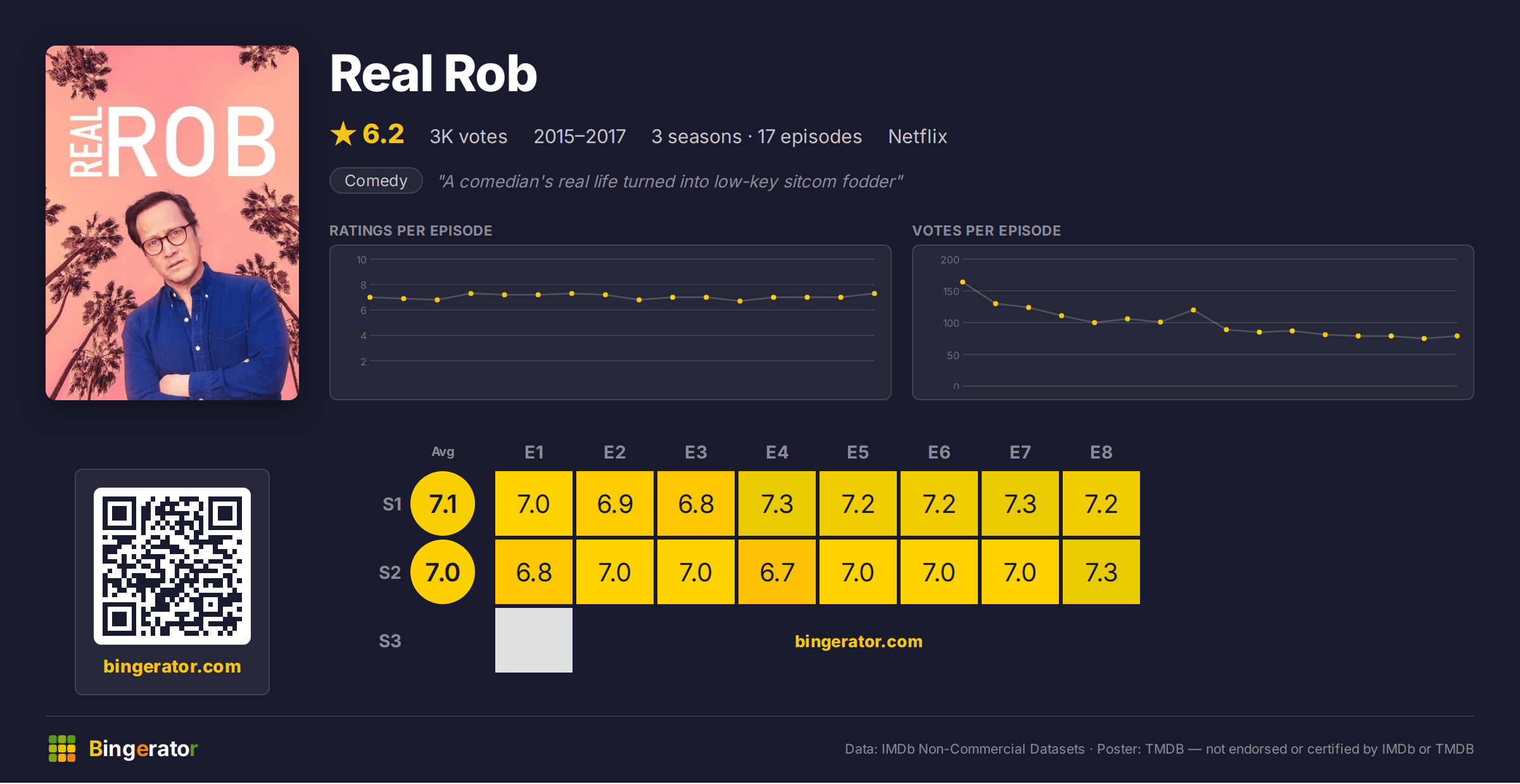The image size is (1520, 784).
Task: Follow the bingerator.com link beside the S3 row
Action: (859, 642)
